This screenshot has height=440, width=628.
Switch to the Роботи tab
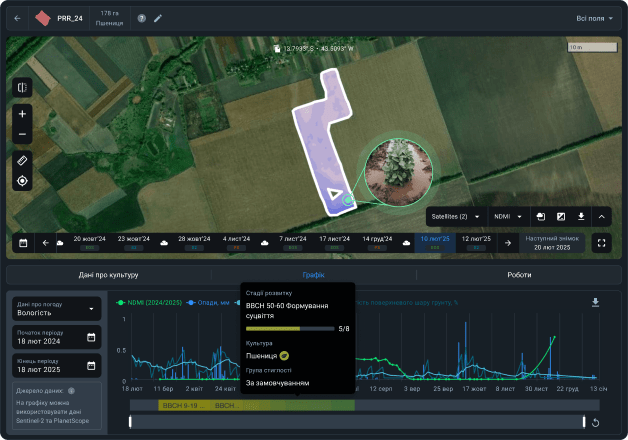pyautogui.click(x=519, y=275)
